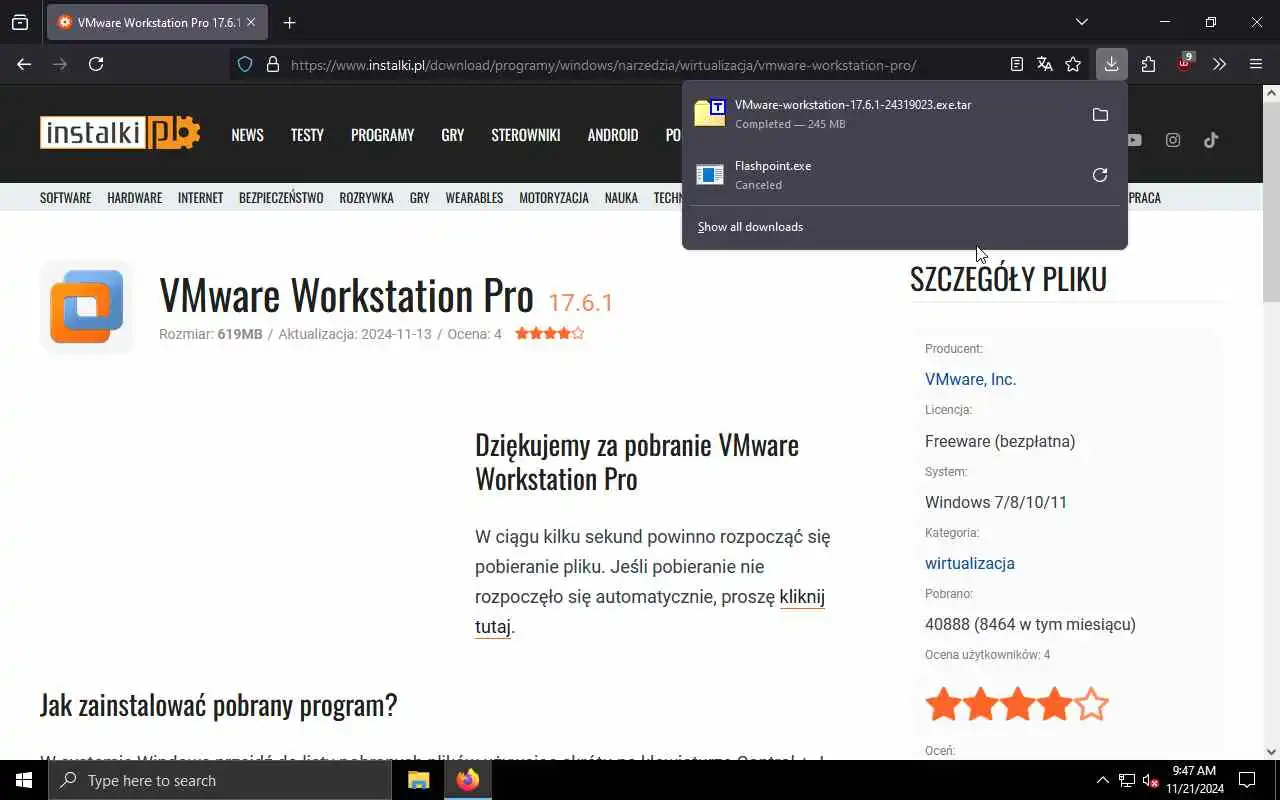
Task: Toggle the downloads panel button
Action: 1111,64
